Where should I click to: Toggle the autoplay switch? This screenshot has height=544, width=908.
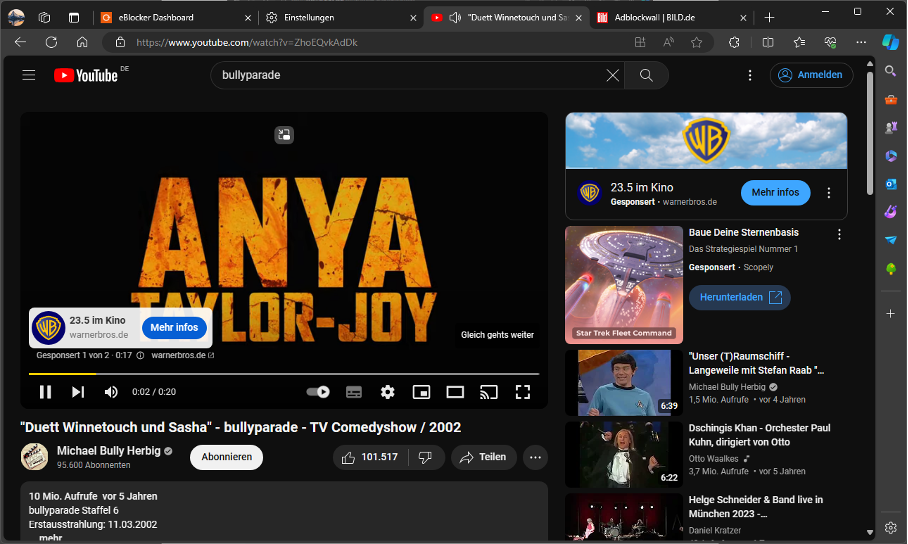pyautogui.click(x=318, y=392)
